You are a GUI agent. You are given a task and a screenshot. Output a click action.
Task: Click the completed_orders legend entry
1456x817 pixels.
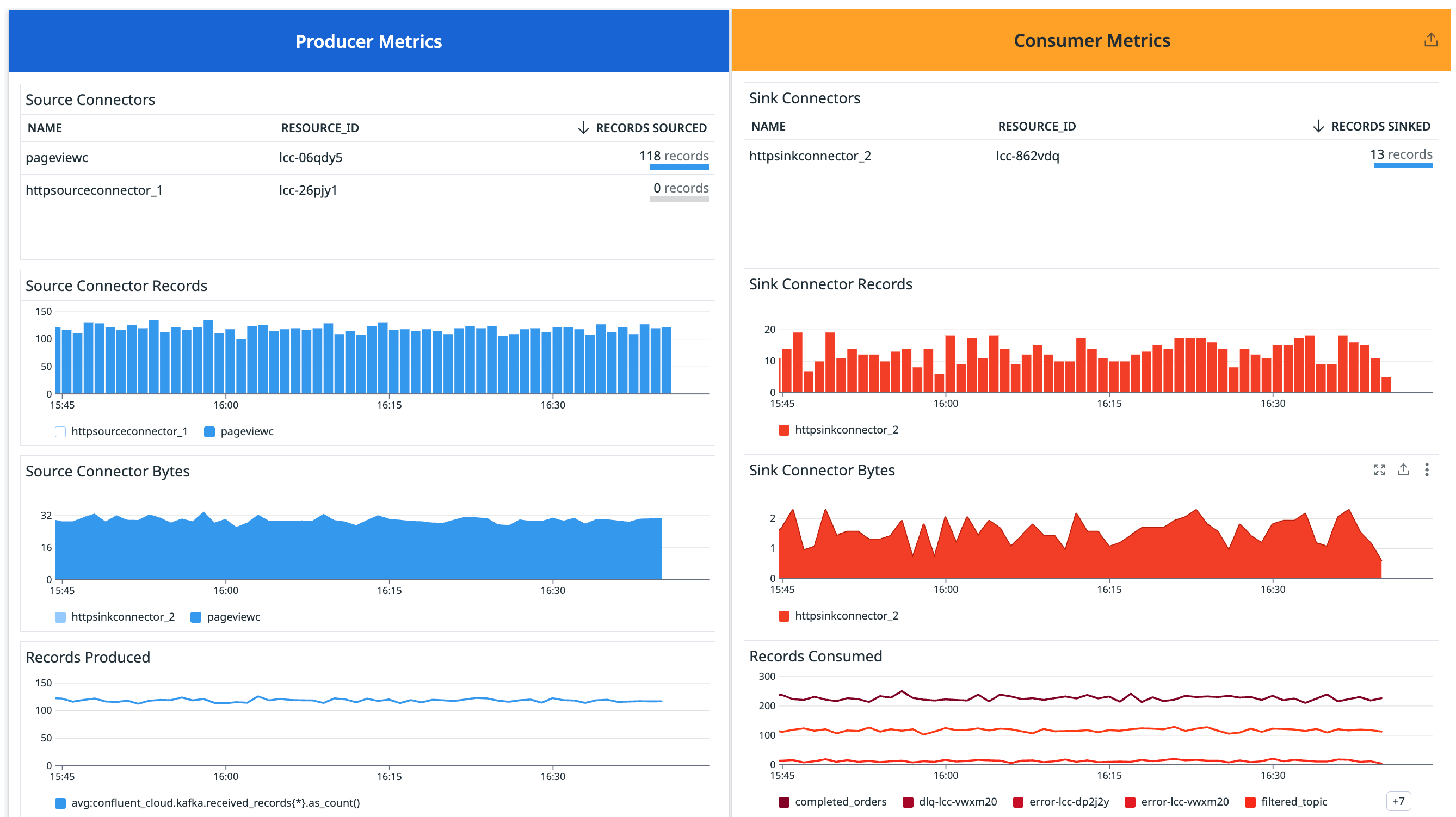(x=832, y=802)
